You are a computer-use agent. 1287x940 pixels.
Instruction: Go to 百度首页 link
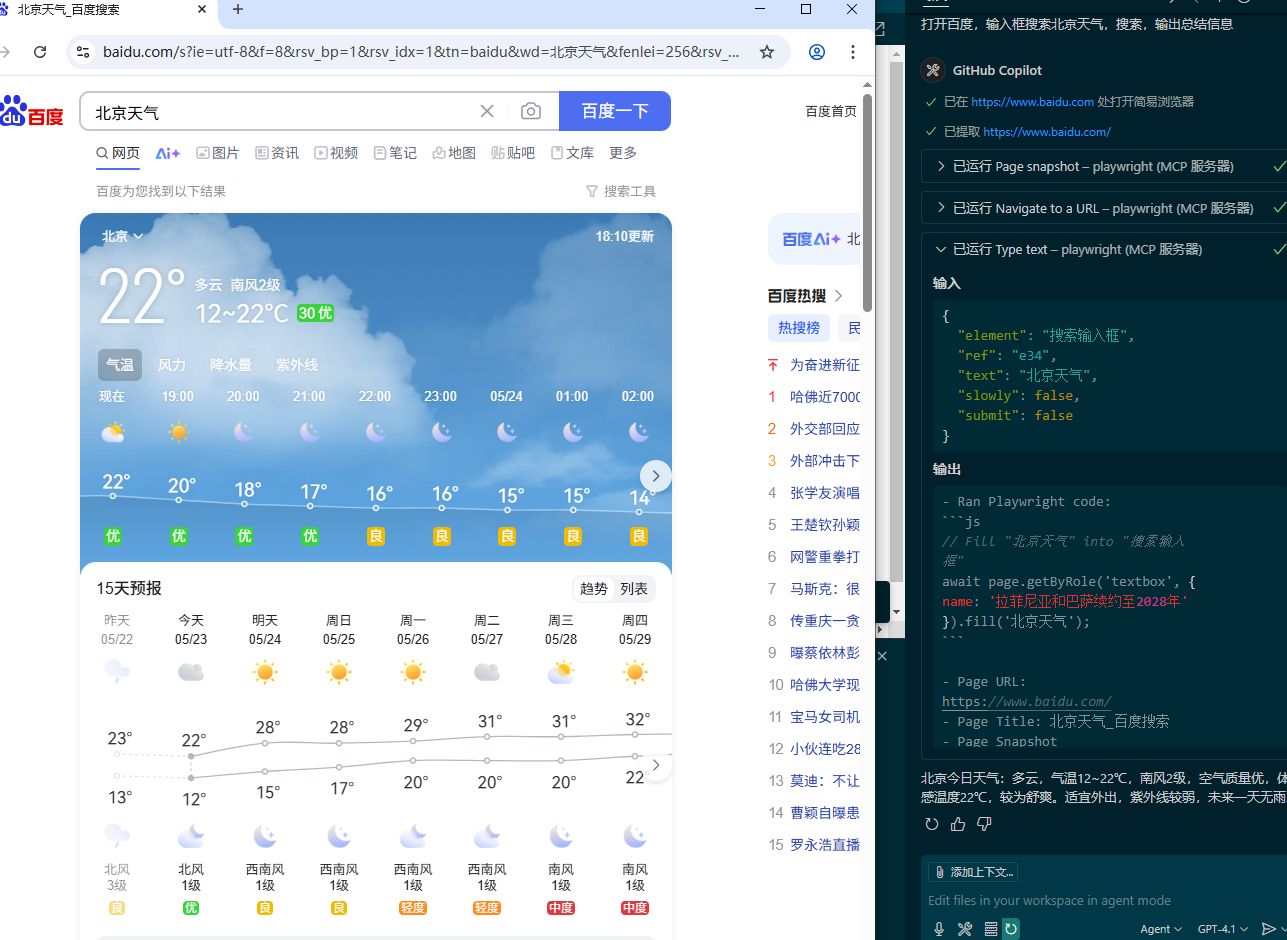click(831, 111)
